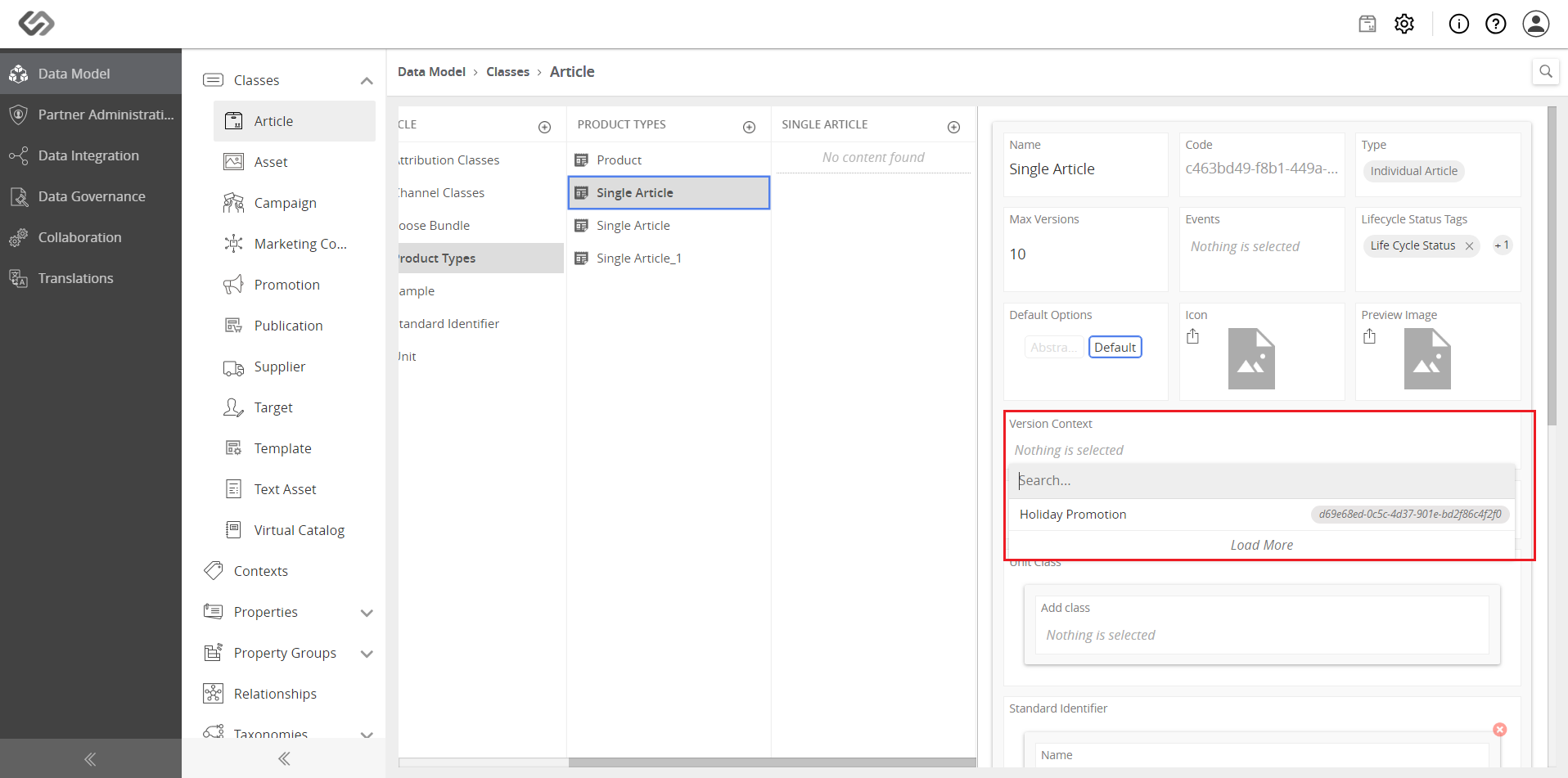The image size is (1568, 778).
Task: Upload an Icon image
Action: pyautogui.click(x=1192, y=336)
